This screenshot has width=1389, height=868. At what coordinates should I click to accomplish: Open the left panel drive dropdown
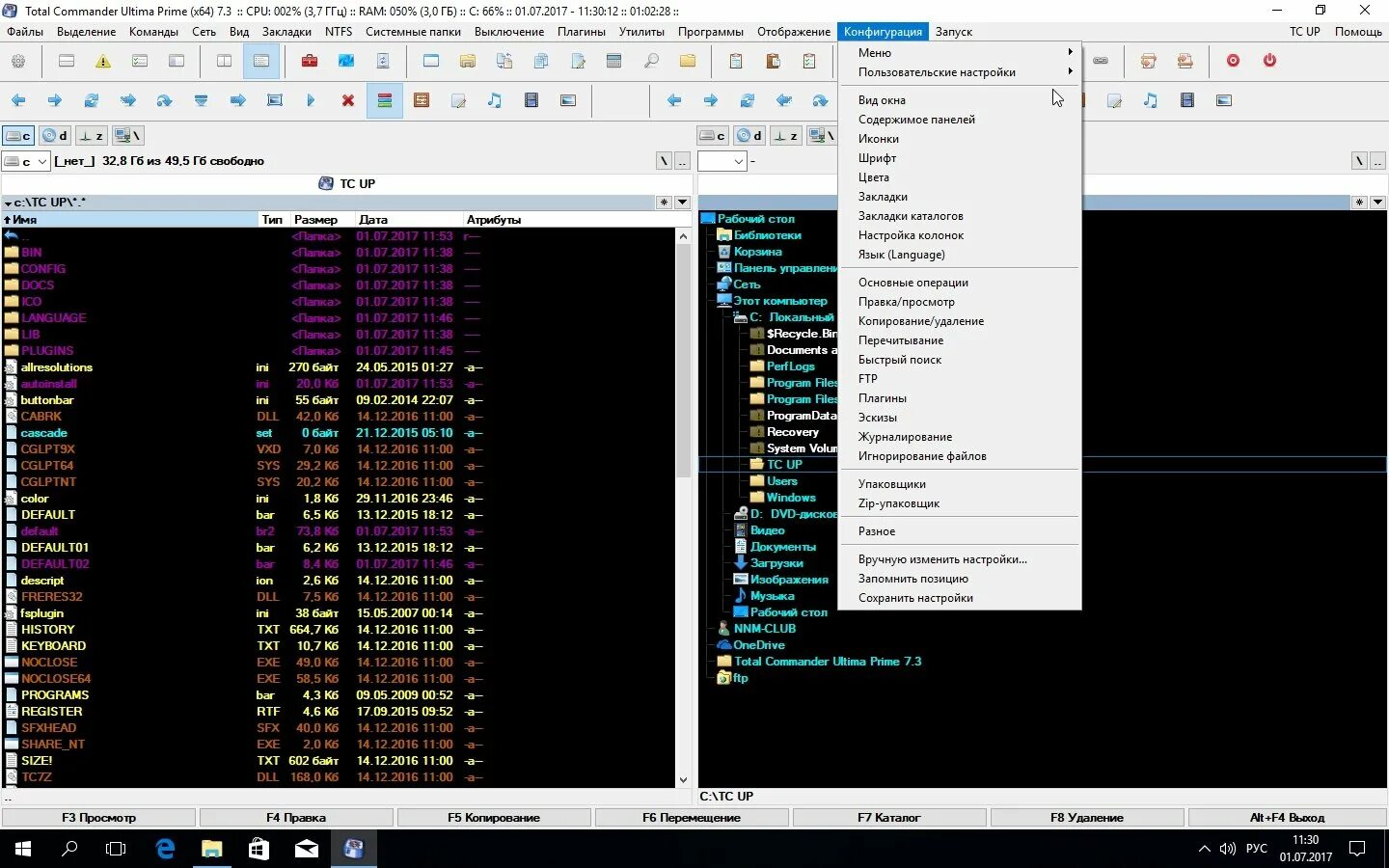coord(26,161)
